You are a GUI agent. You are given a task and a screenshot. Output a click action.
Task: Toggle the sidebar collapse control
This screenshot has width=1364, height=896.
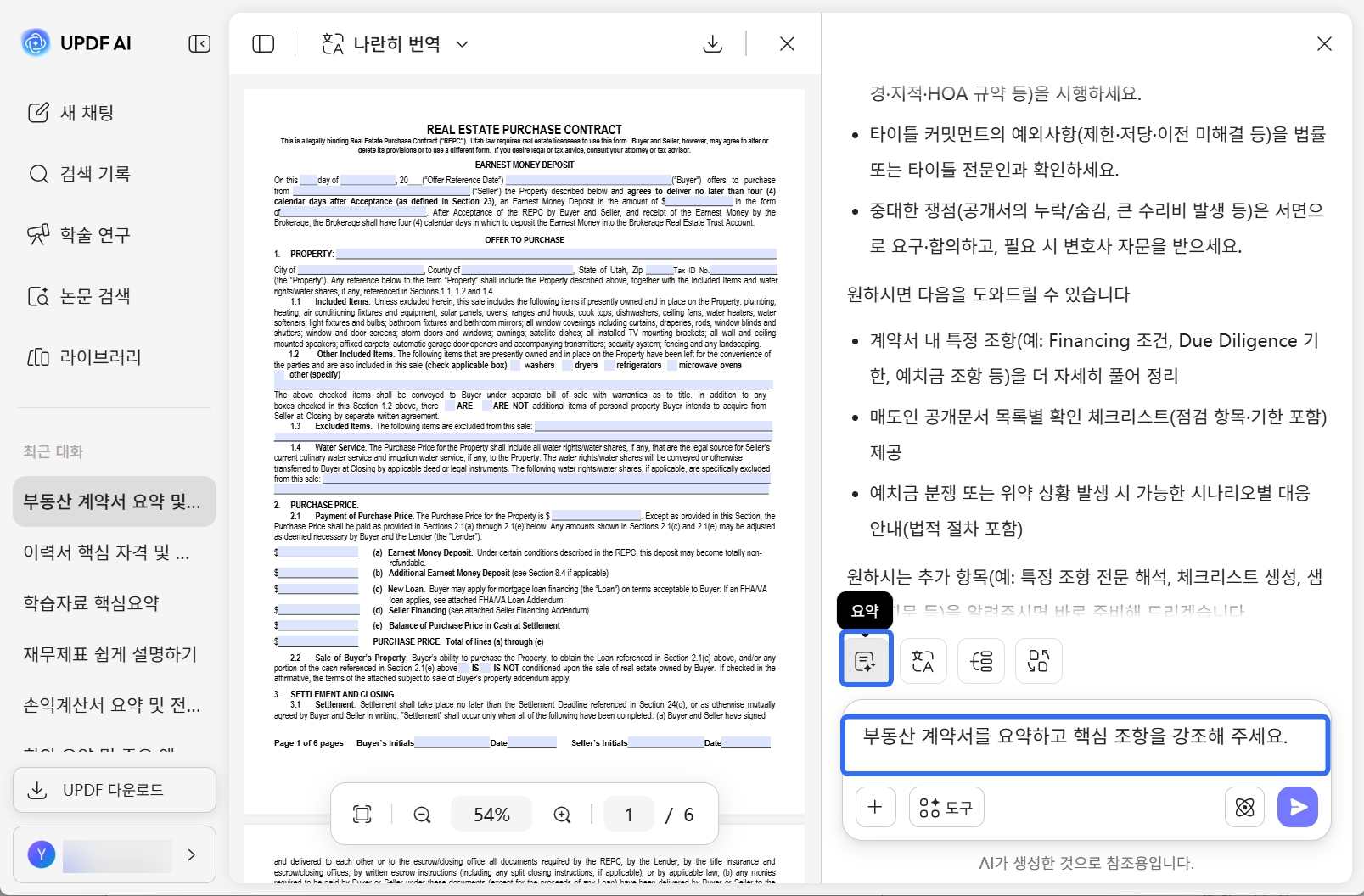199,43
